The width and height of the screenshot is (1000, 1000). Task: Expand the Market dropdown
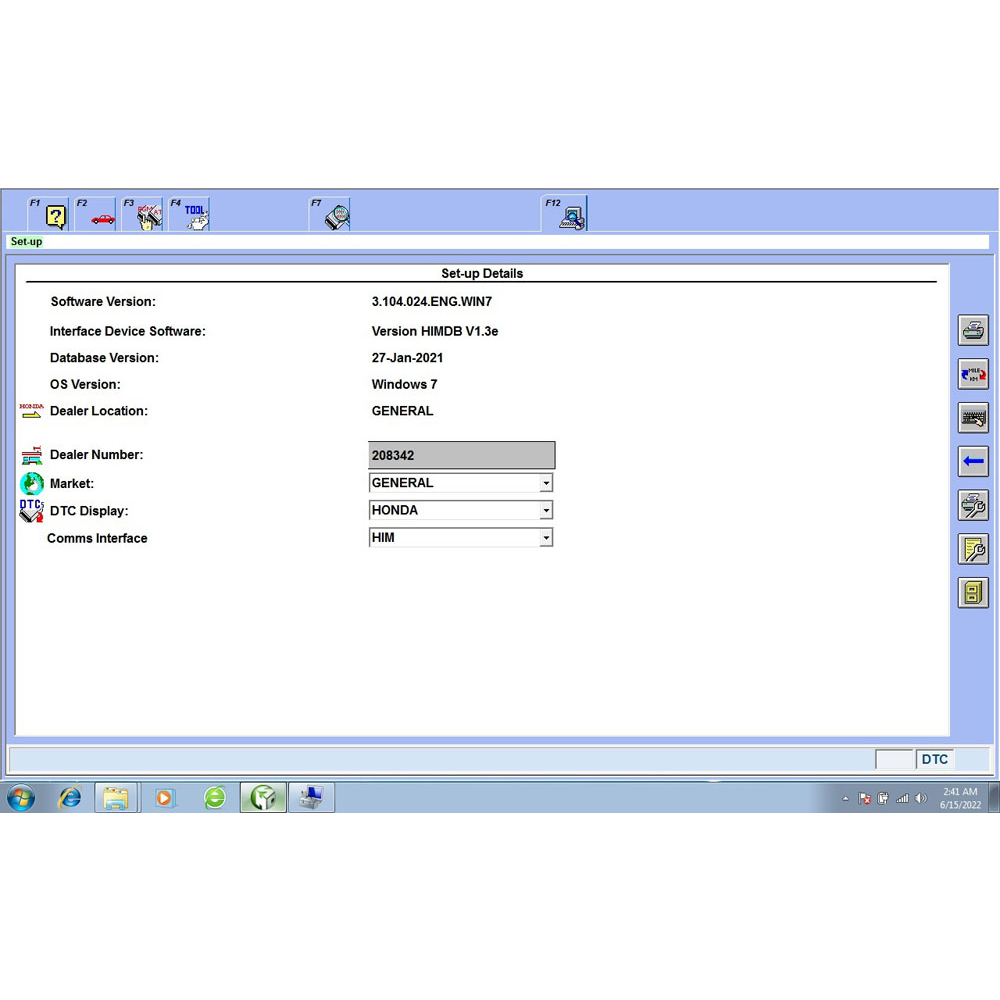click(x=546, y=483)
